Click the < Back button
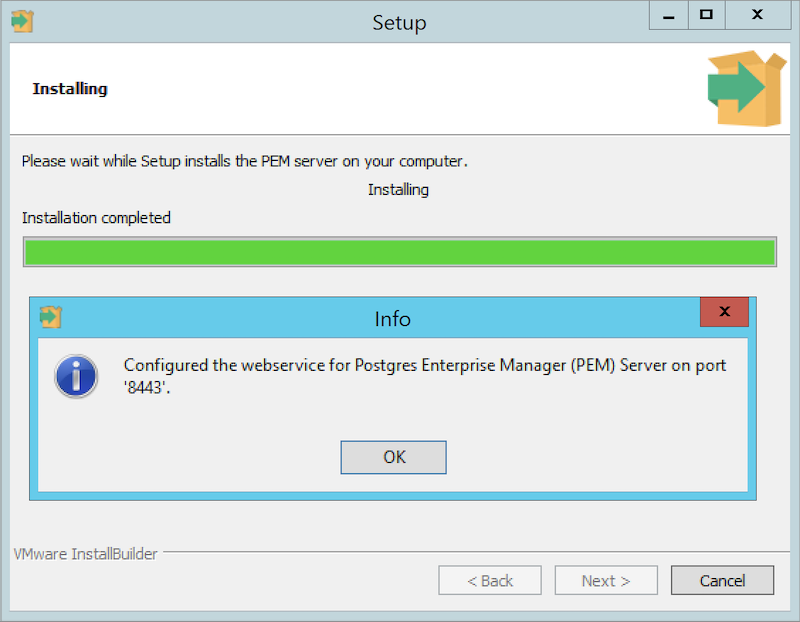The width and height of the screenshot is (800, 622). point(490,580)
